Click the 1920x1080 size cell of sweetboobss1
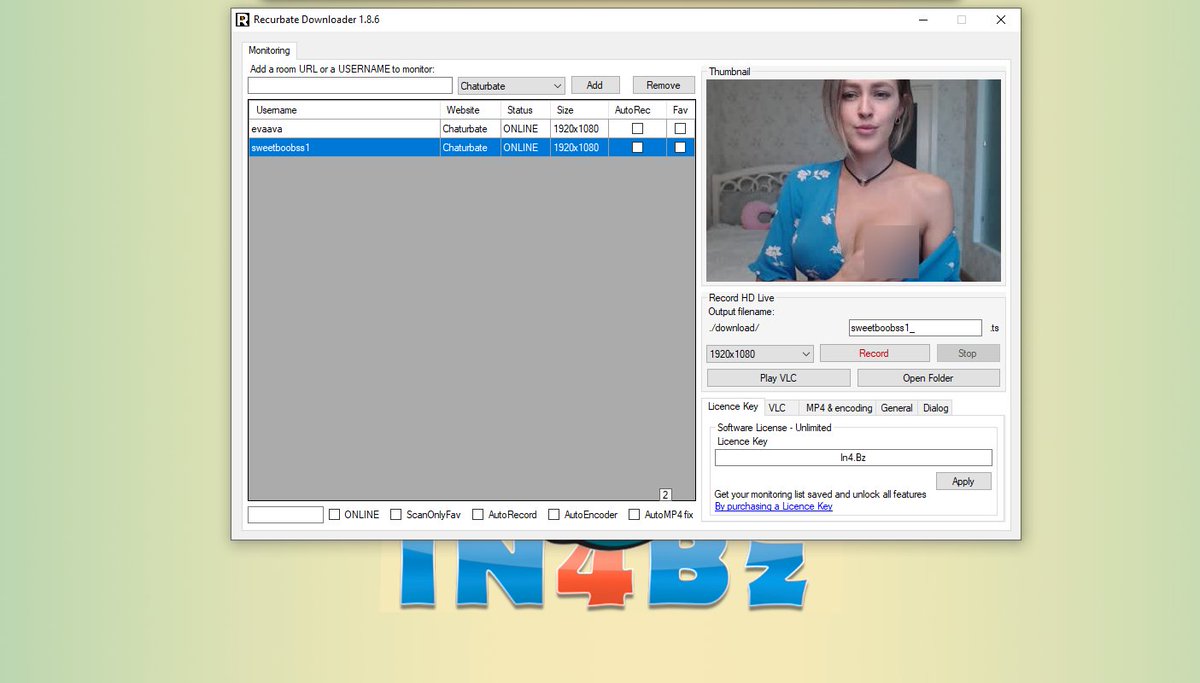The width and height of the screenshot is (1200, 683). click(579, 148)
